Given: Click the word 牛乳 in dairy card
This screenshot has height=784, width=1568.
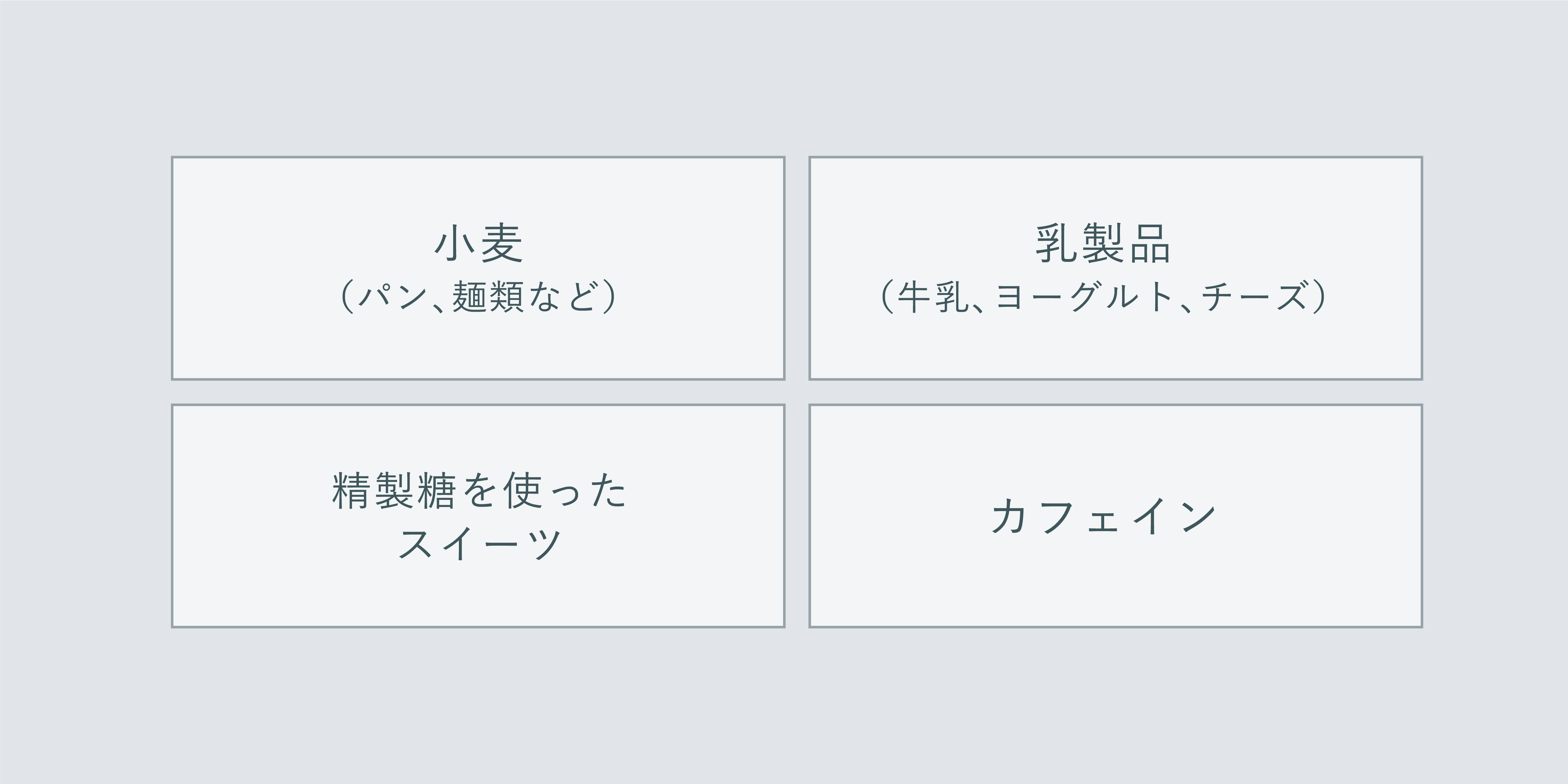Looking at the screenshot, I should coord(931,297).
